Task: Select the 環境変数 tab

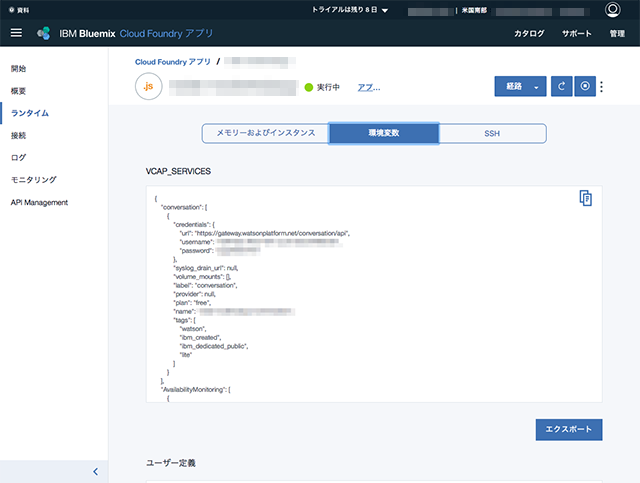Action: 384,133
